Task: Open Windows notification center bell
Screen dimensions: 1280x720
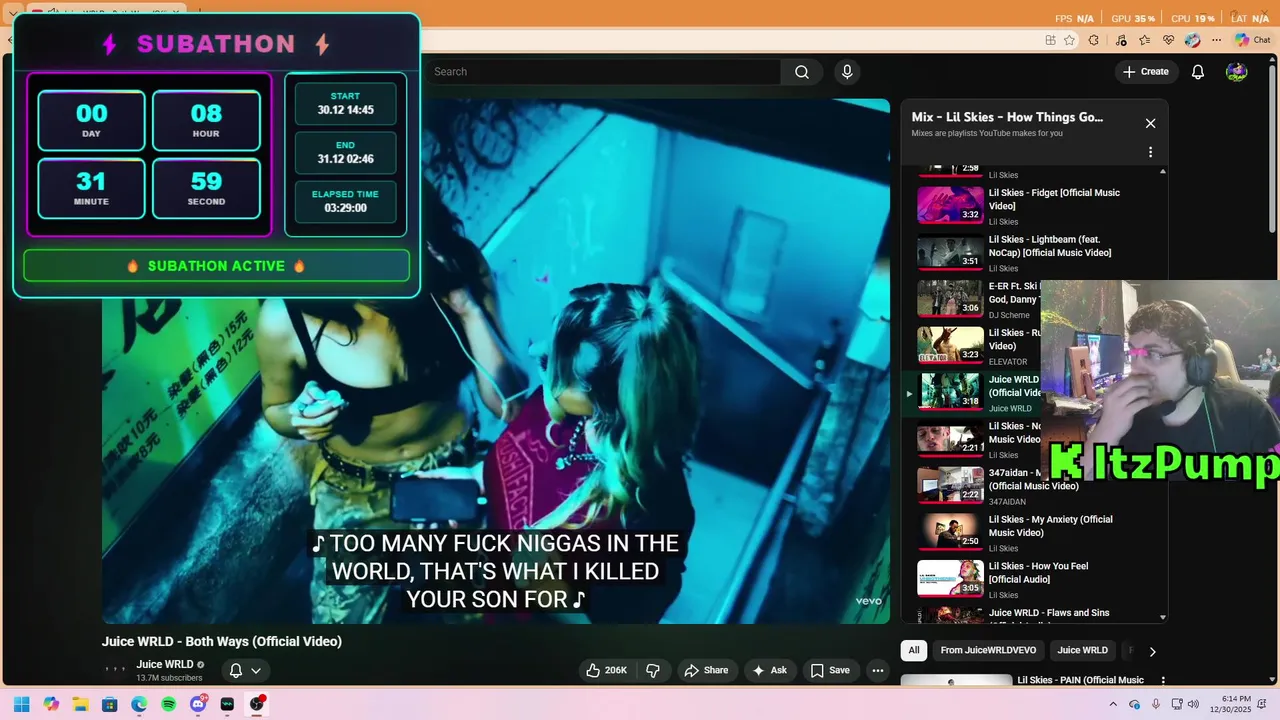Action: tap(1261, 705)
